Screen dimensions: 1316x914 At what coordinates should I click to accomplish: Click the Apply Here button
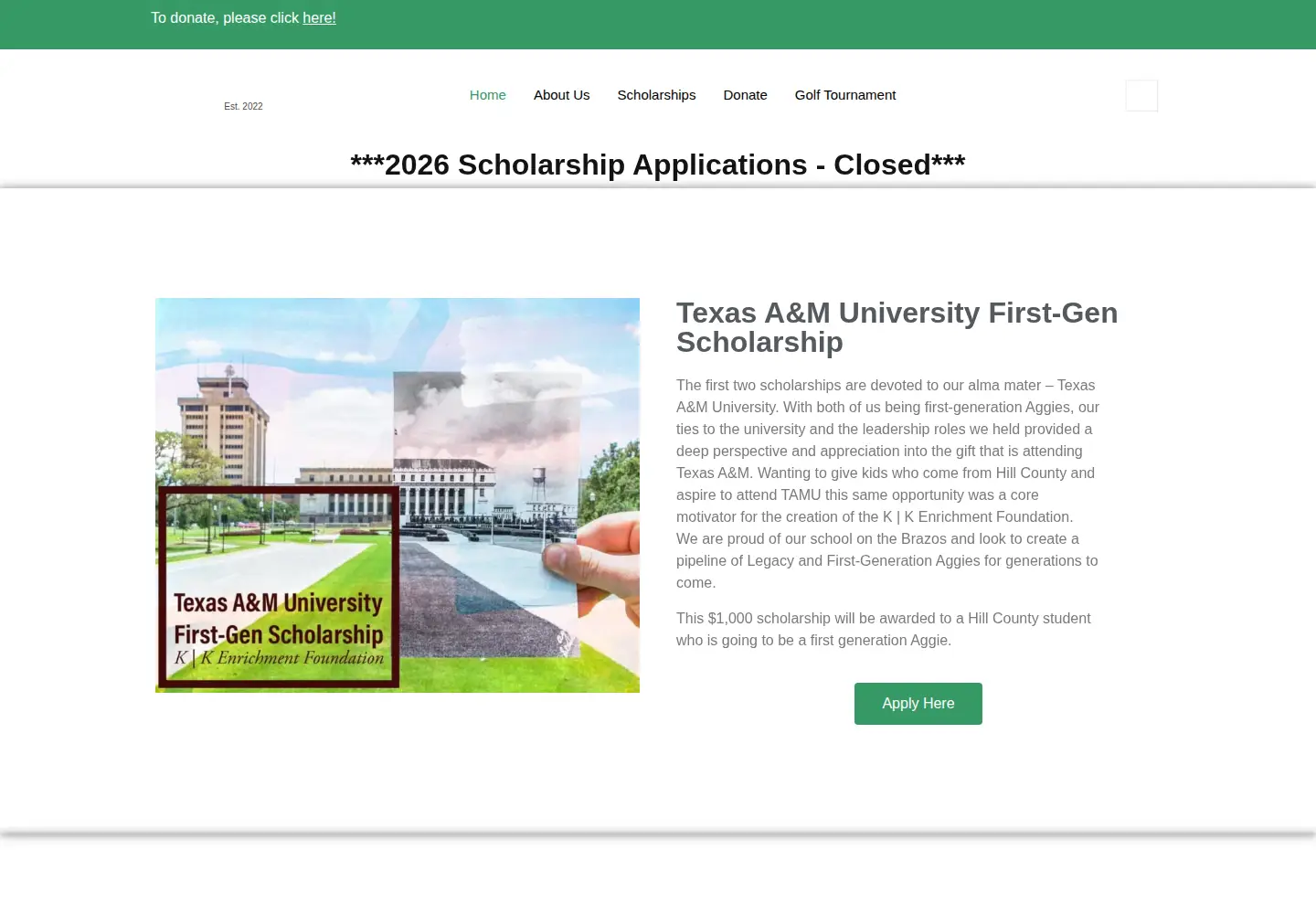[x=918, y=704]
